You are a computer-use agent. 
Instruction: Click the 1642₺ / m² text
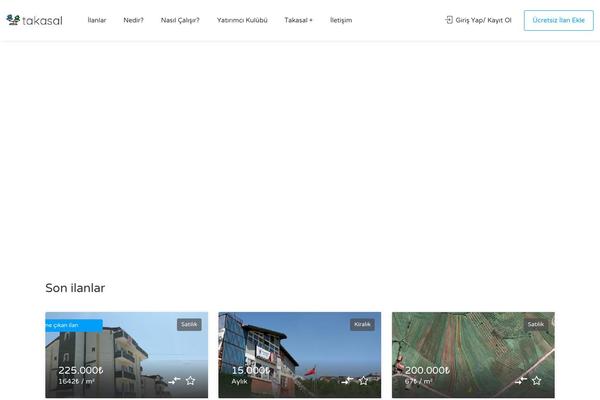[76, 382]
